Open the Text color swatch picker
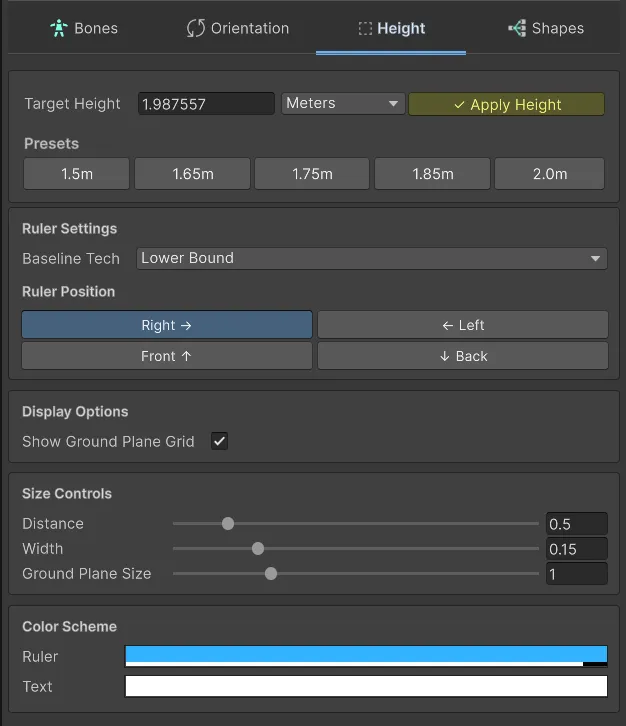This screenshot has width=626, height=726. pos(366,686)
